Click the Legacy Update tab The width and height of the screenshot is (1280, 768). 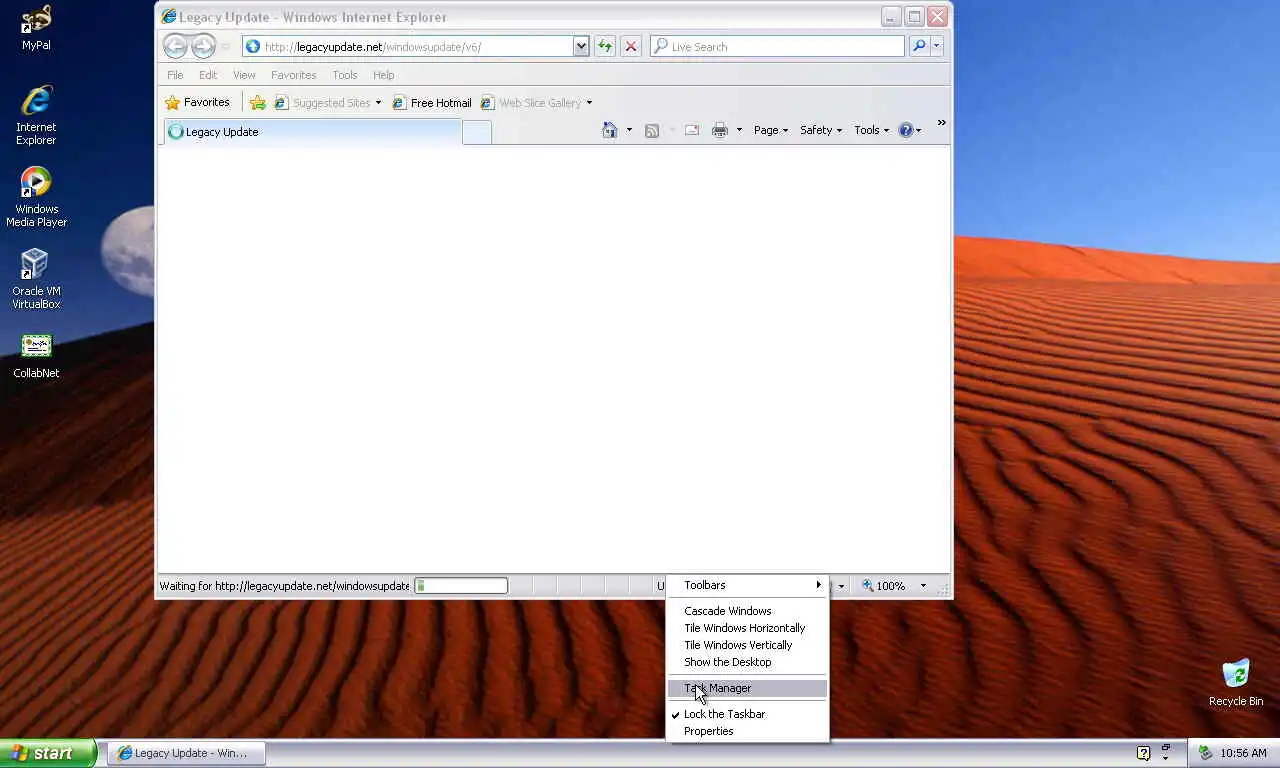point(312,132)
